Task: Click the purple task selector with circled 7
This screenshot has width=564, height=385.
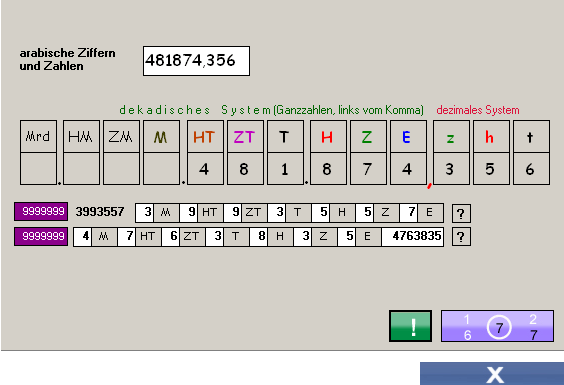Action: click(497, 326)
